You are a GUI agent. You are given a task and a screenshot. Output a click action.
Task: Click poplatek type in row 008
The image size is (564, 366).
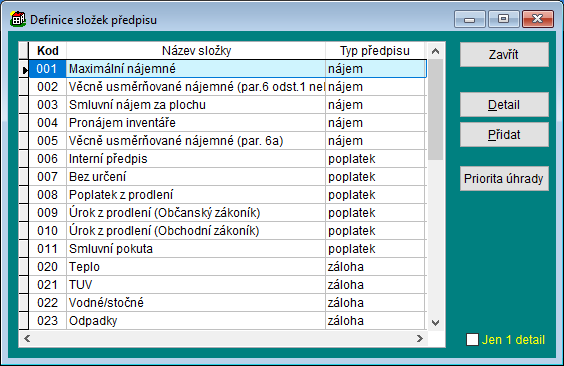click(375, 195)
